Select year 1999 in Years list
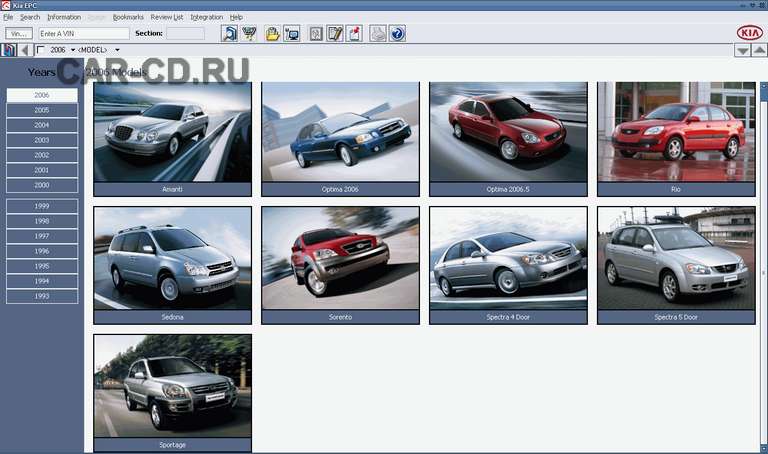The image size is (768, 454). pos(42,206)
